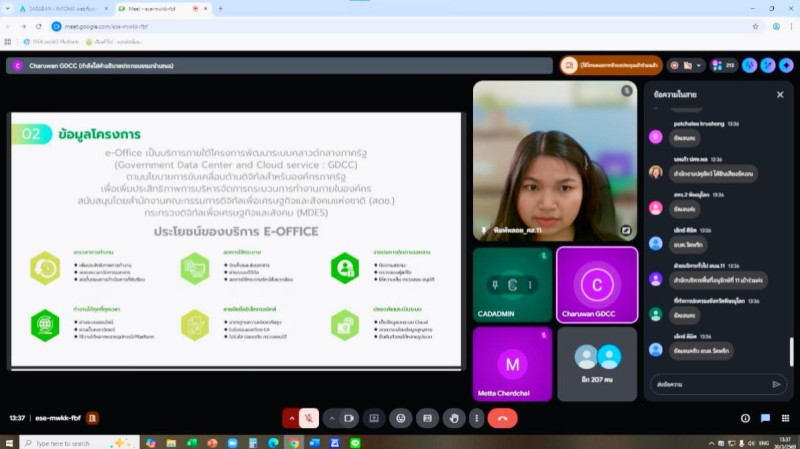Open the emoji reactions picker
The width and height of the screenshot is (800, 449).
401,418
